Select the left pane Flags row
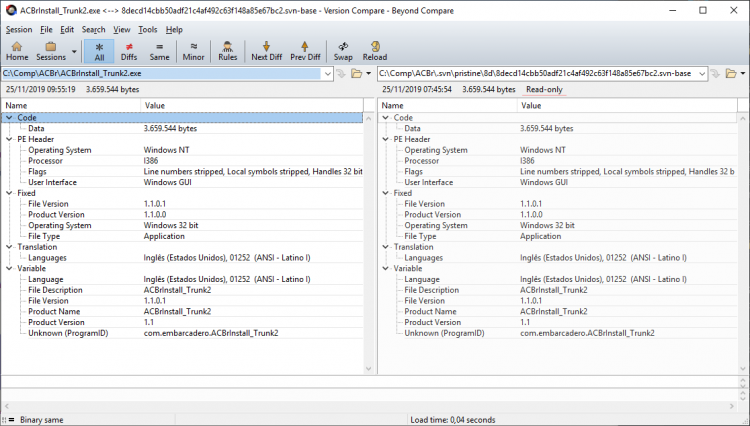Screen dimensions: 750x426 click(x=182, y=172)
